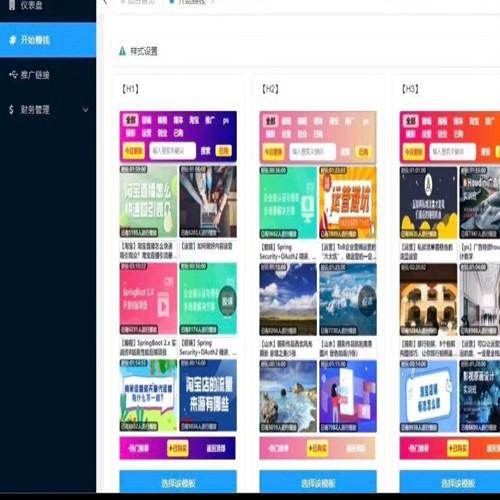
Task: Click the yellow 今日更新 button in H1
Action: click(134, 151)
